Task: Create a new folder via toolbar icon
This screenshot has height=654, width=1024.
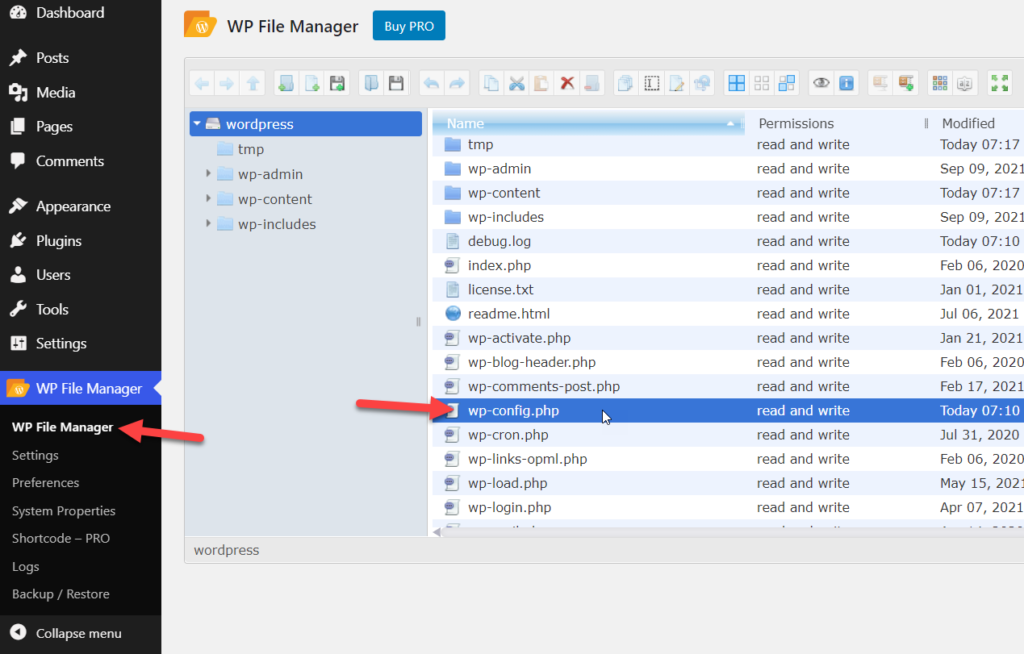Action: [x=286, y=84]
